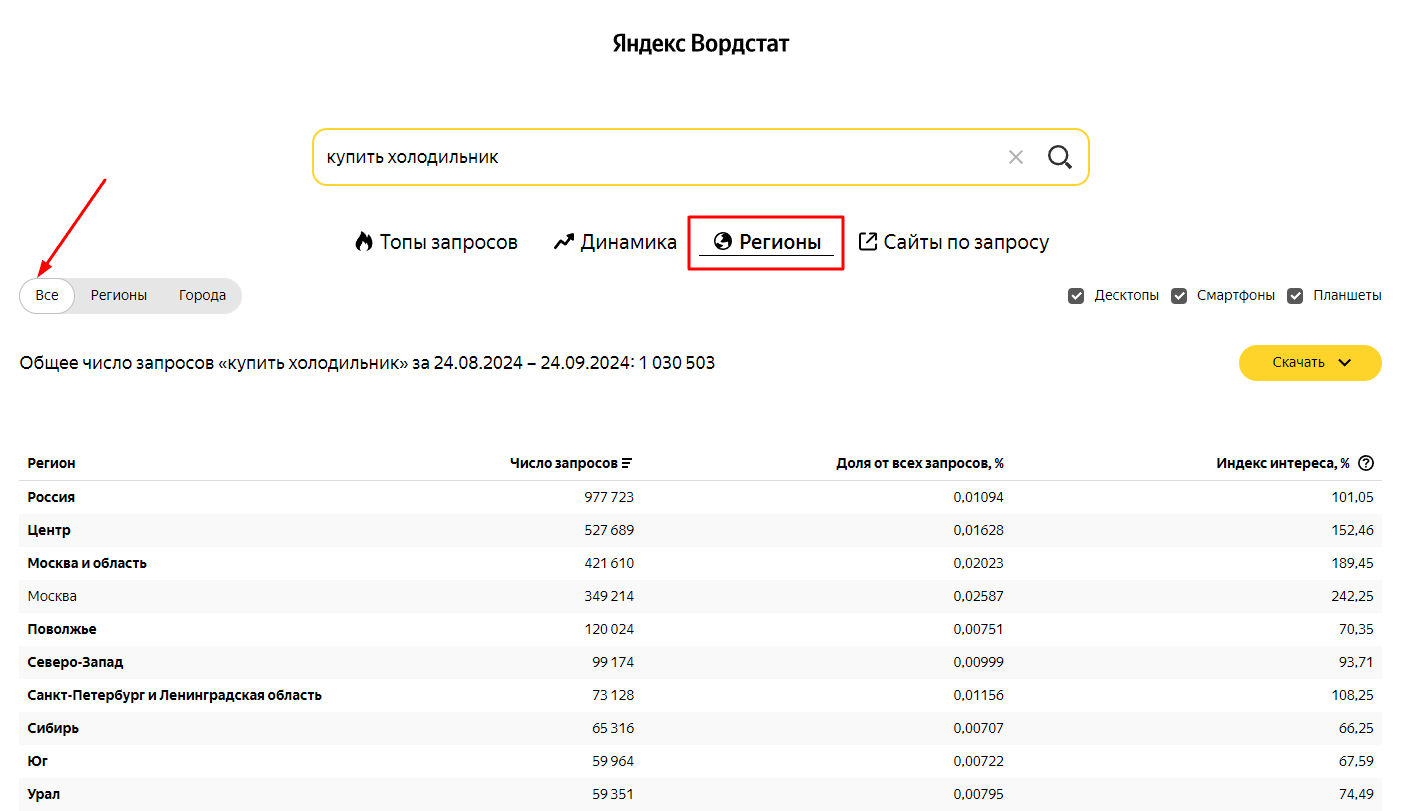This screenshot has height=811, width=1401.
Task: Clear the search field with the X icon
Action: click(x=1016, y=157)
